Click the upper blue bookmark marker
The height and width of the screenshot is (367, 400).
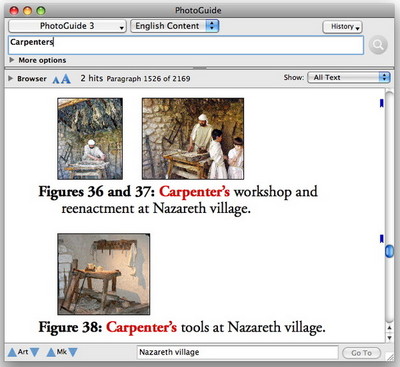click(382, 103)
